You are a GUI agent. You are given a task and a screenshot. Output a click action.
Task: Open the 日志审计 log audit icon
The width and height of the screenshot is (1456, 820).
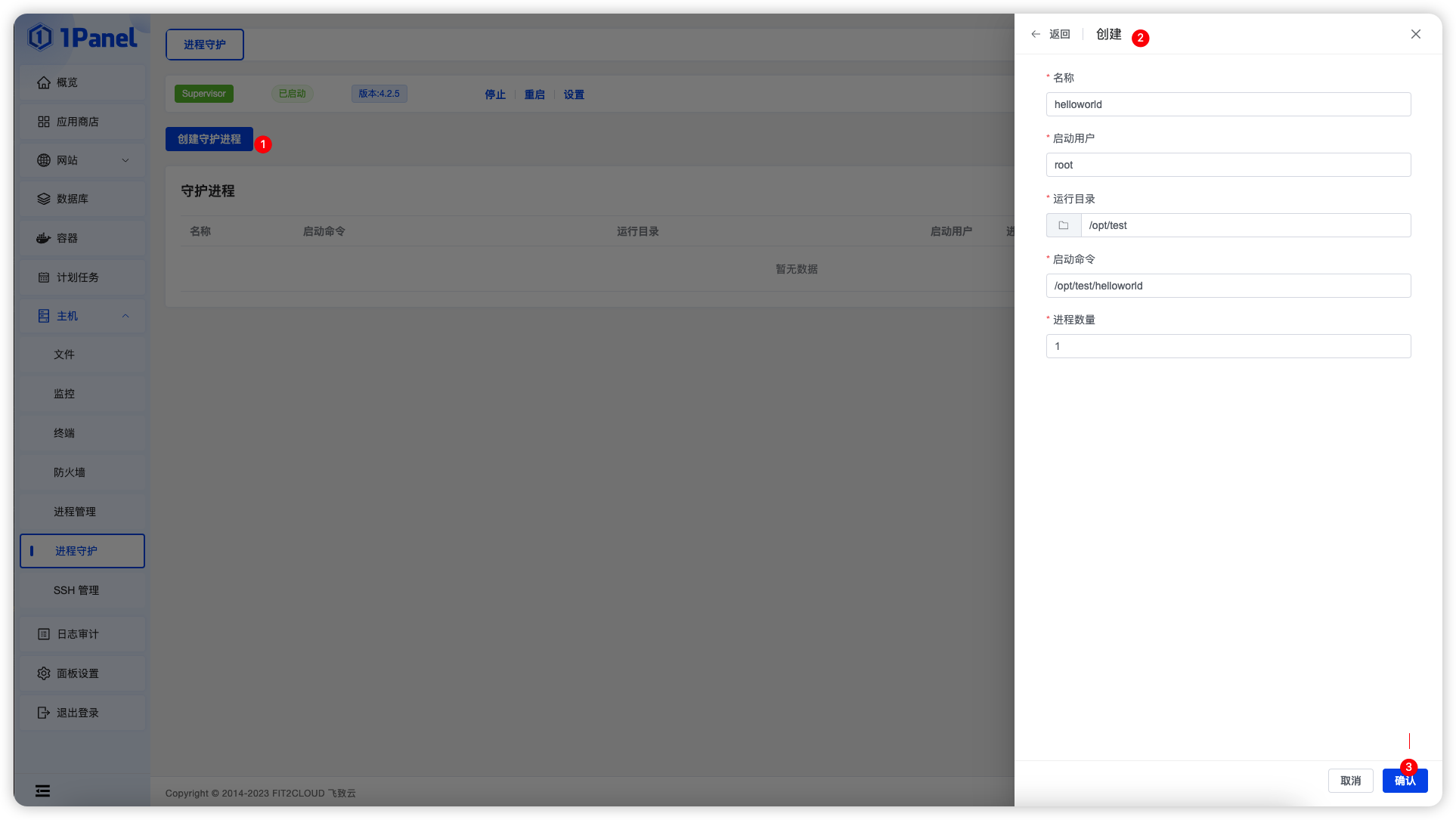click(x=44, y=633)
